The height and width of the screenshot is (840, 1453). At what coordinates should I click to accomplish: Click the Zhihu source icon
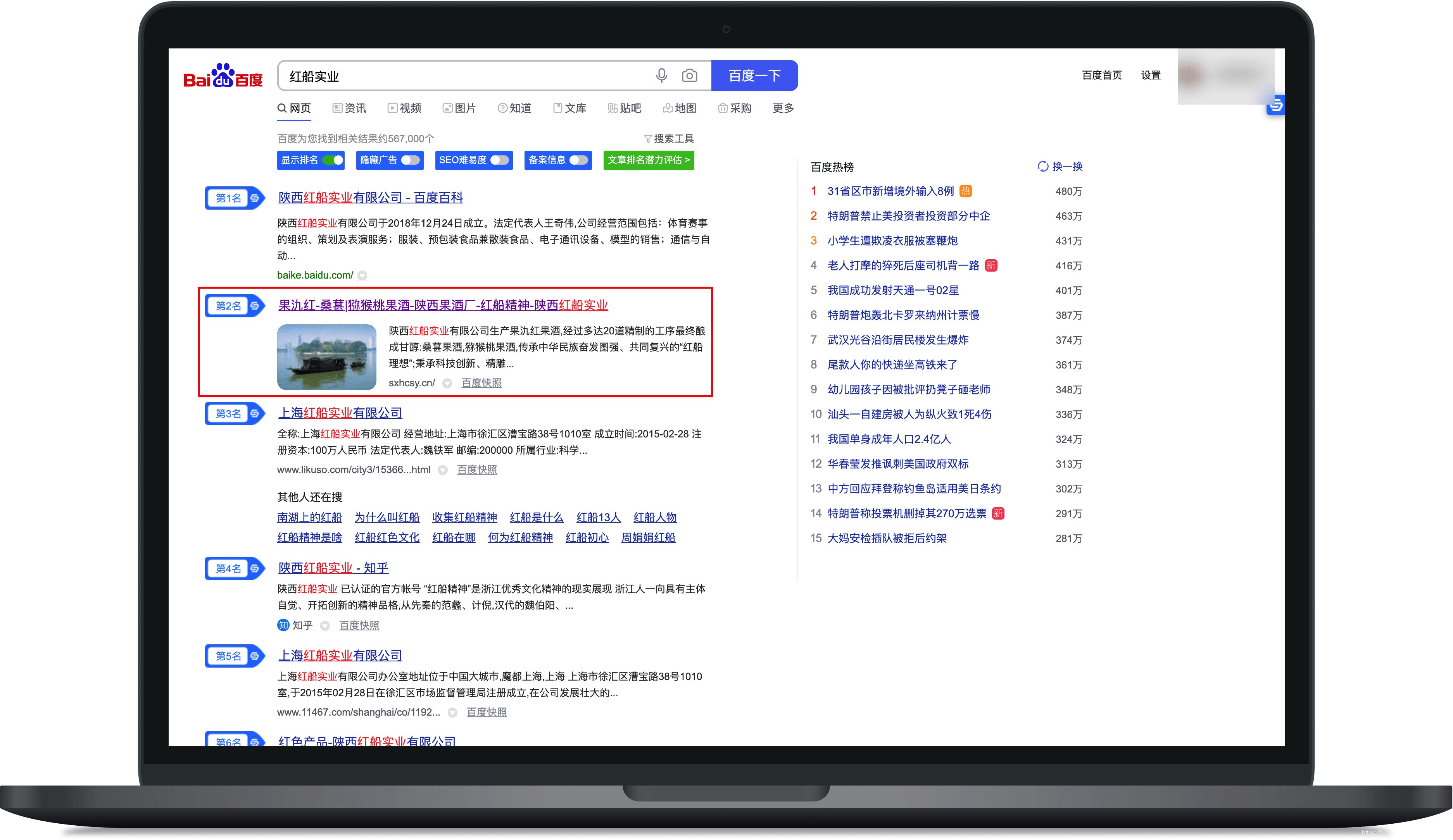[283, 625]
